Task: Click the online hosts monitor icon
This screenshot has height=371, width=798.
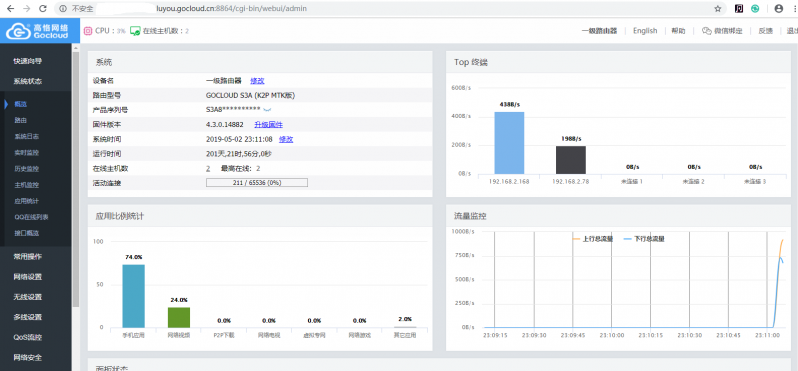Action: [x=135, y=31]
